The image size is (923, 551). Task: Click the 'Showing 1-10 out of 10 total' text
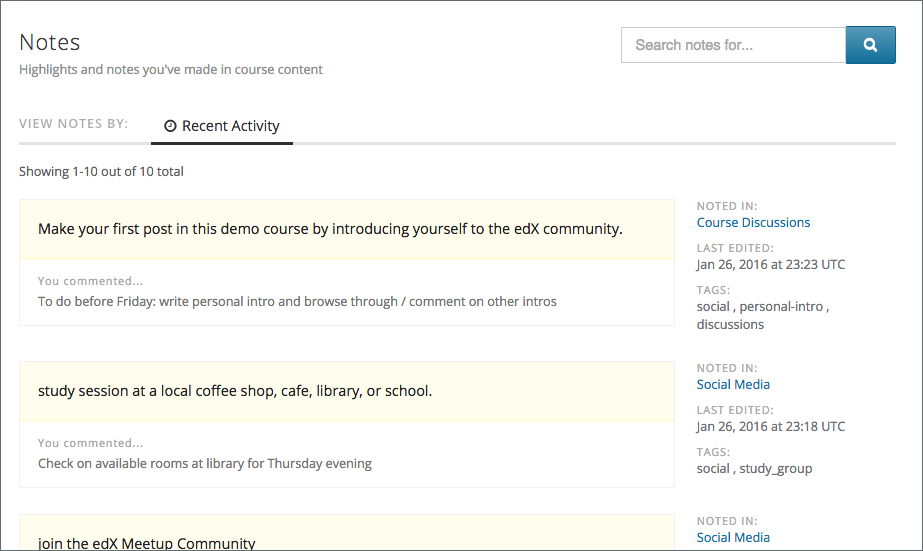[101, 171]
